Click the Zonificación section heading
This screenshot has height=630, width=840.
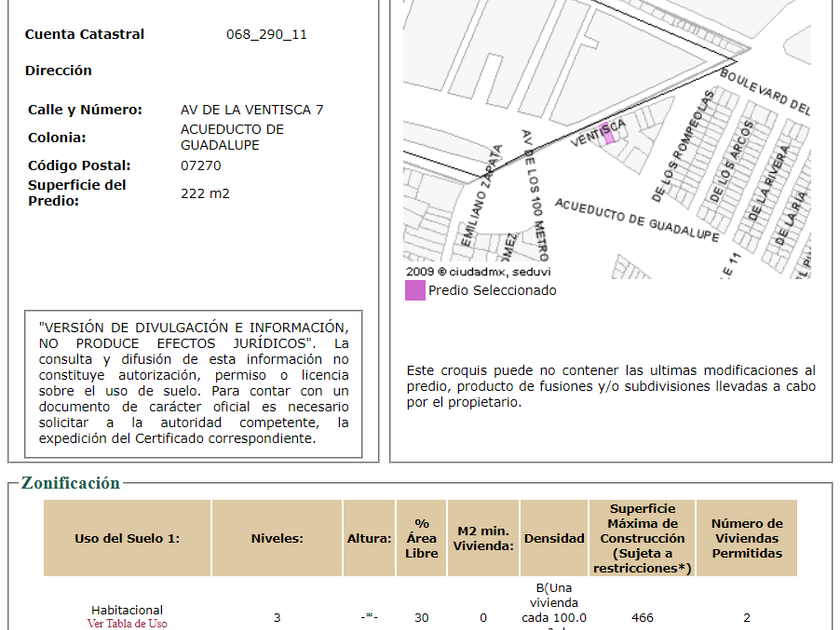[71, 483]
